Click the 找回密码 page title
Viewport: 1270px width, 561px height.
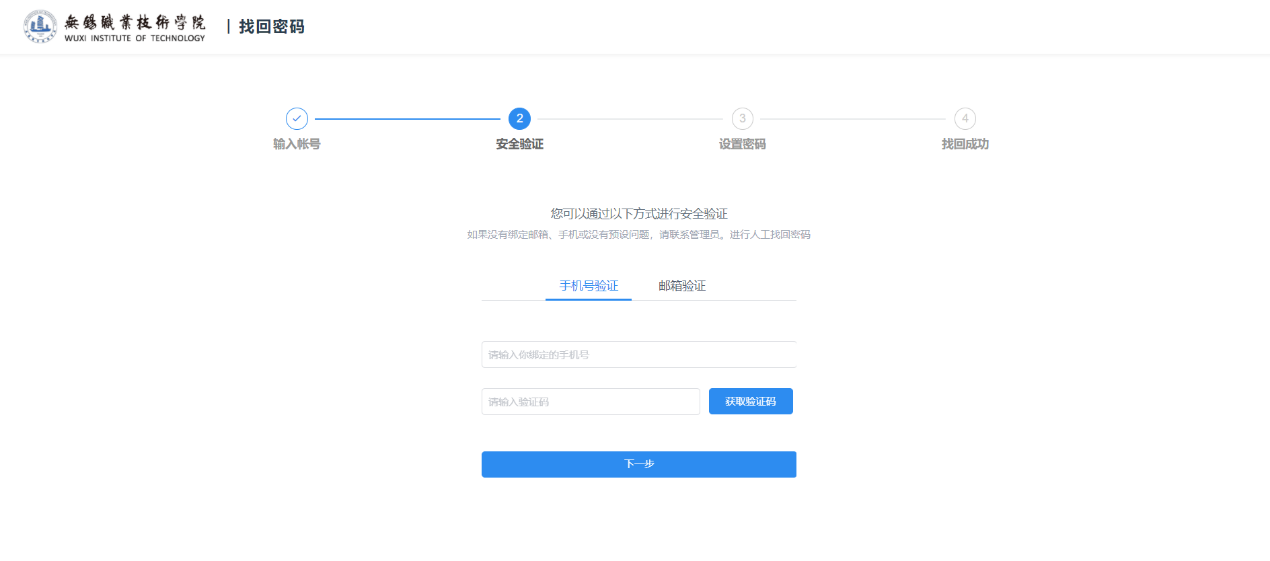point(271,27)
